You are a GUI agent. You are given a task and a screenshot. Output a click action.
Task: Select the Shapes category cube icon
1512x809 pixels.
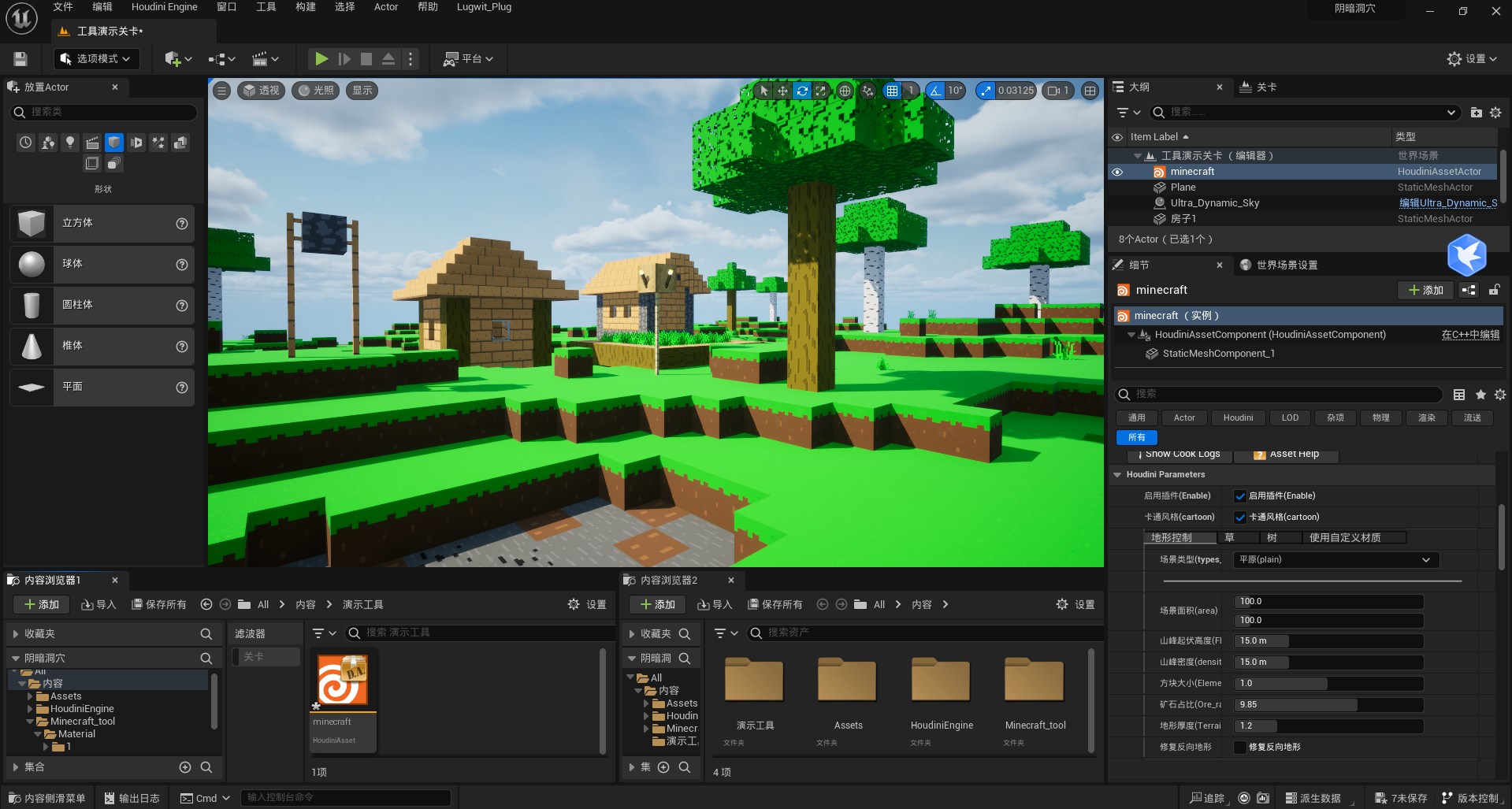click(114, 143)
